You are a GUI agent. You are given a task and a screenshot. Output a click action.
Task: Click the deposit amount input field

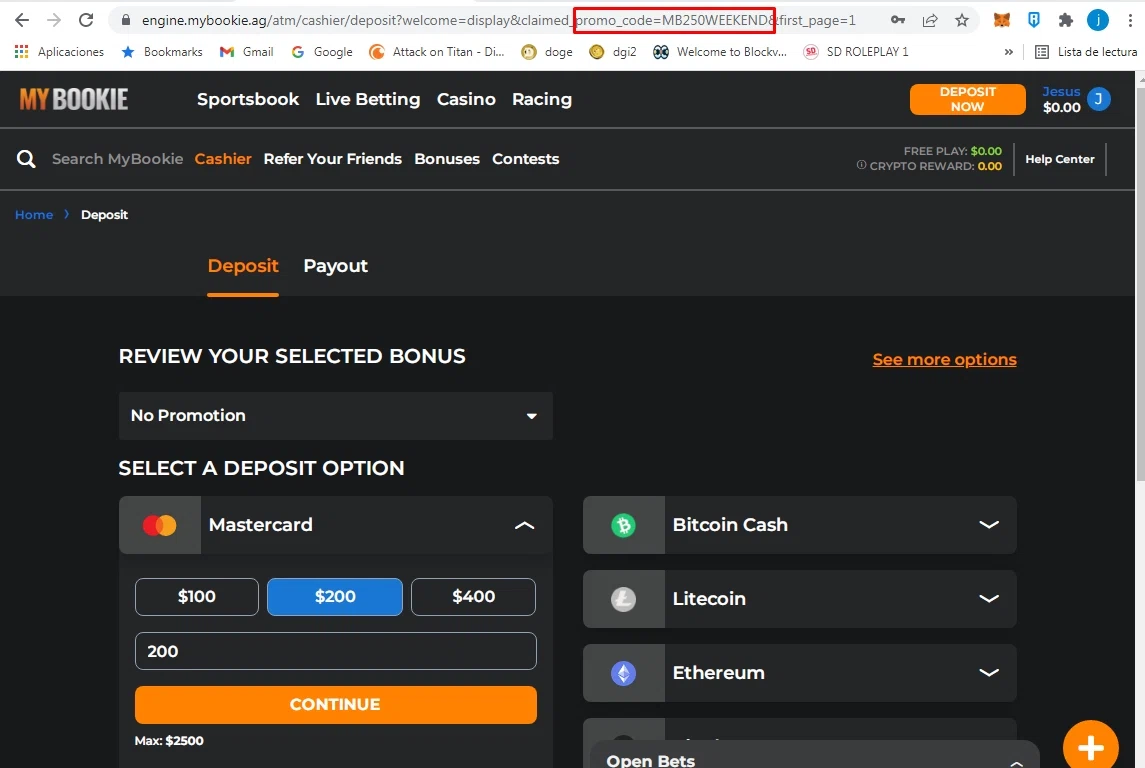point(336,651)
